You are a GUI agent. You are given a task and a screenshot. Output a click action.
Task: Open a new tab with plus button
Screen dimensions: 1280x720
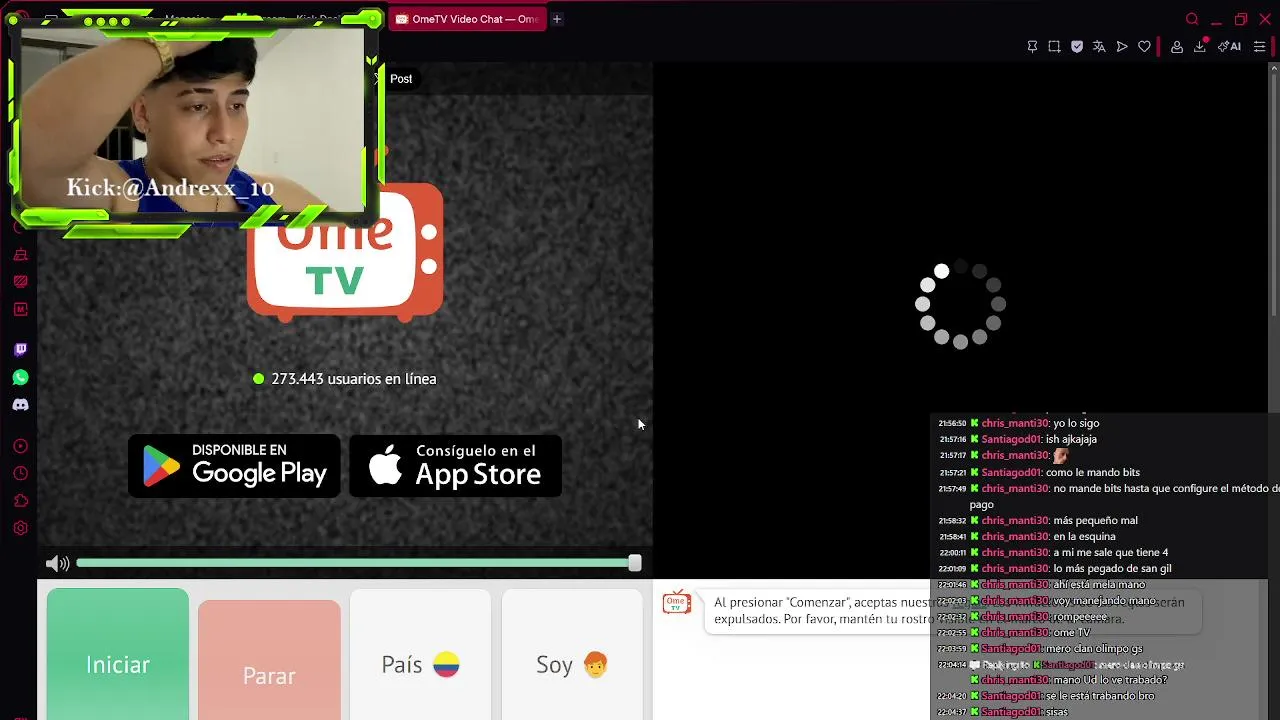click(557, 19)
